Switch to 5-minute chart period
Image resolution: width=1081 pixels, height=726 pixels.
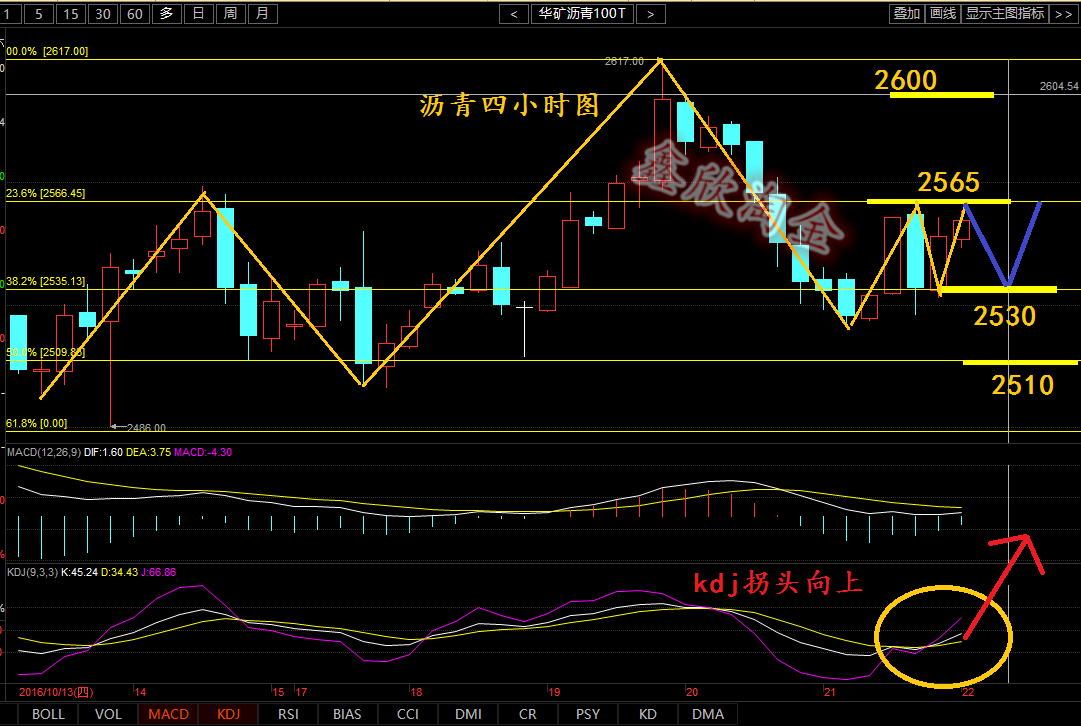(39, 13)
